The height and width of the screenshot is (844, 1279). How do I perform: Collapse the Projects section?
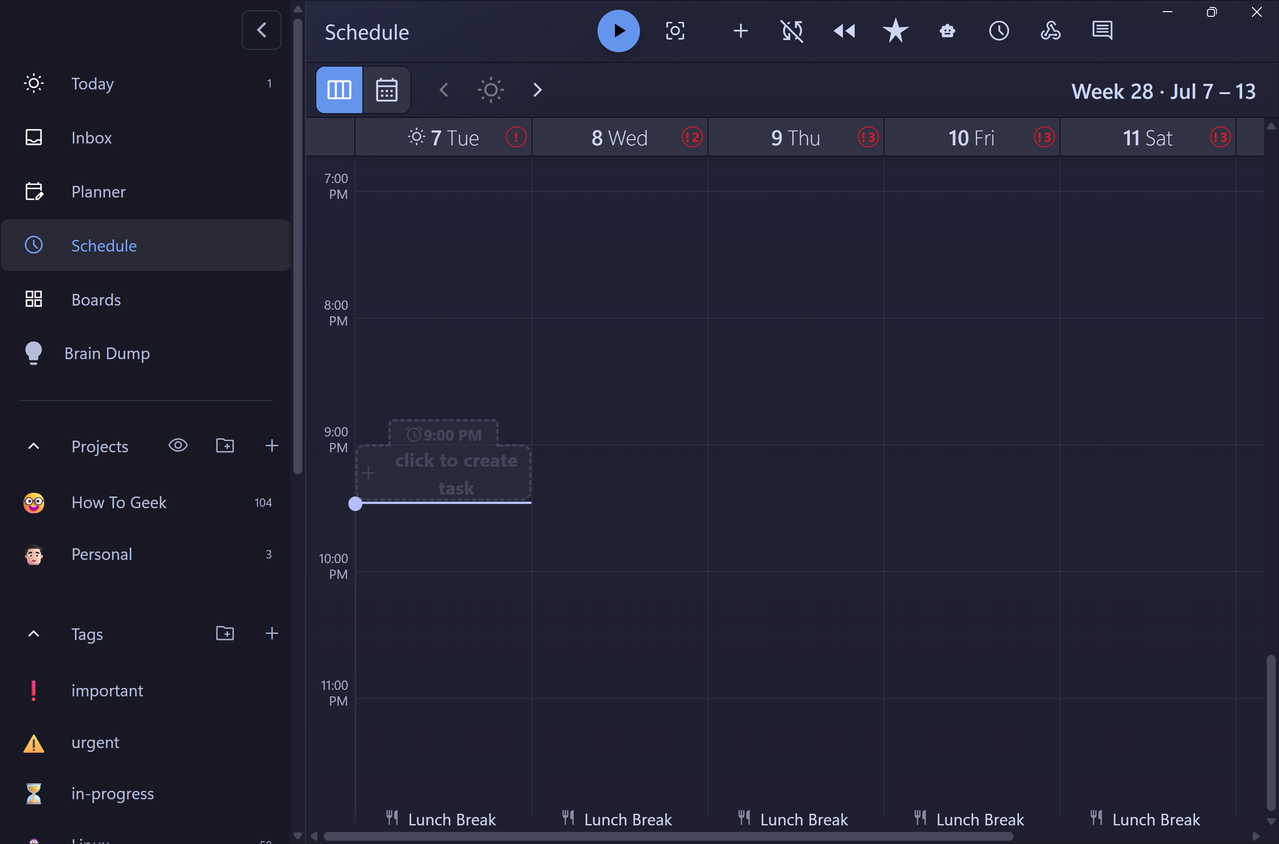tap(33, 446)
